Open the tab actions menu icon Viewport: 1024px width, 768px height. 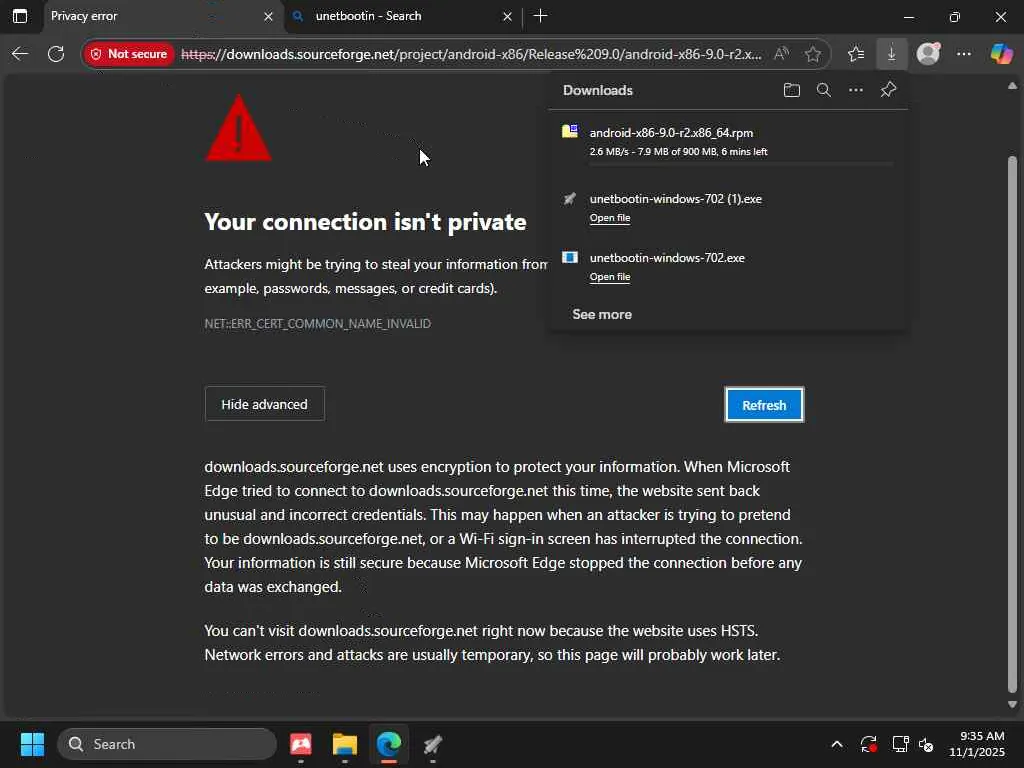(20, 16)
